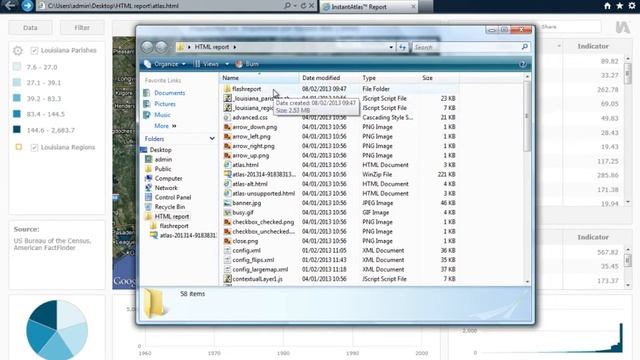Select advanced.css file icon

click(x=227, y=118)
